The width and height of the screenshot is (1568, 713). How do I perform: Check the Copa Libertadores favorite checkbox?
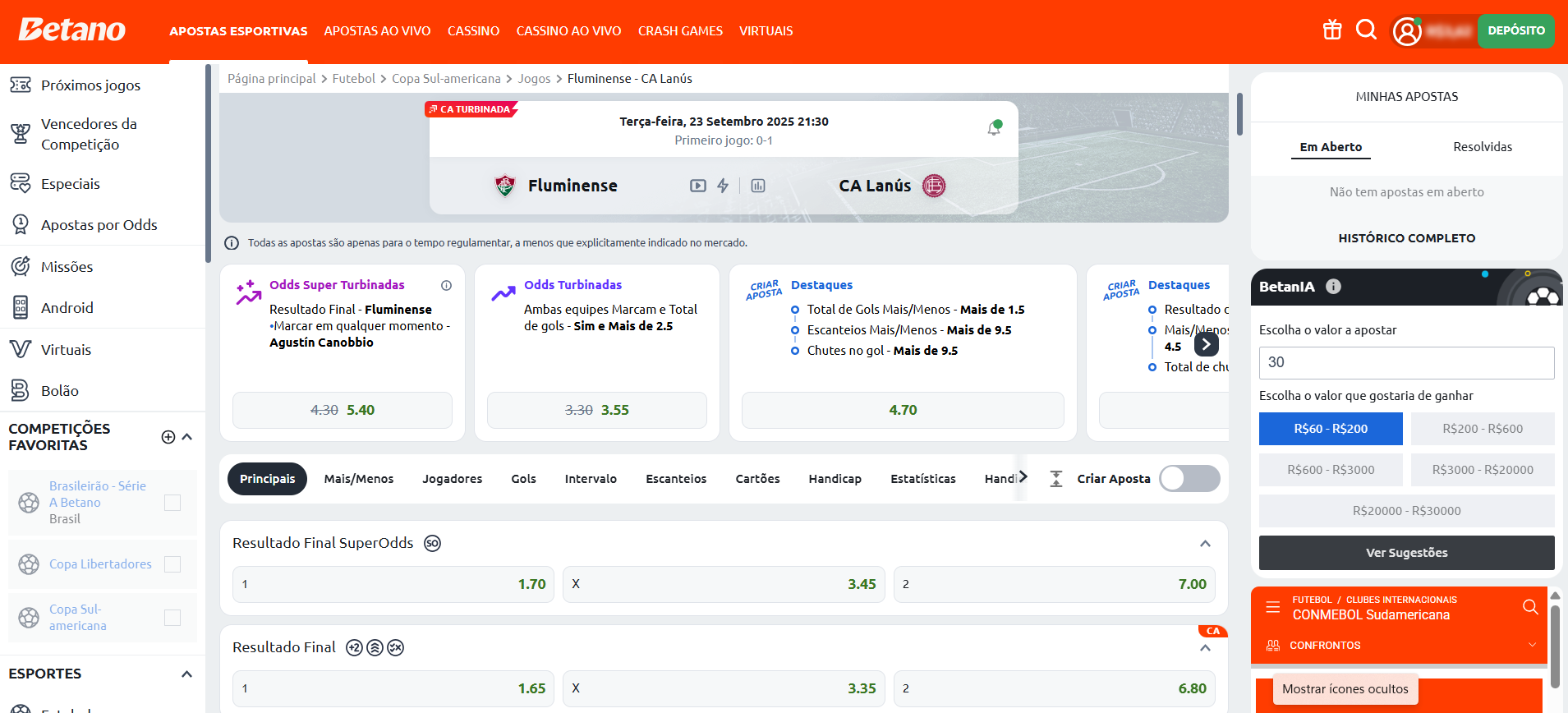pyautogui.click(x=172, y=564)
